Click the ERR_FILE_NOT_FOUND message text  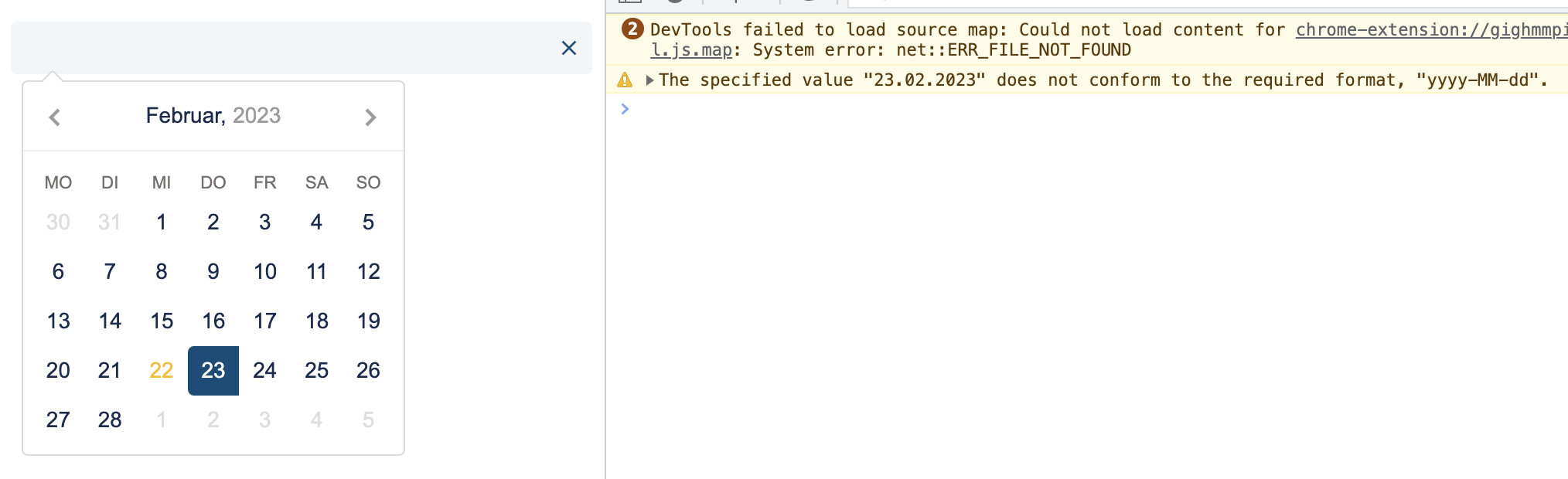tap(1014, 50)
